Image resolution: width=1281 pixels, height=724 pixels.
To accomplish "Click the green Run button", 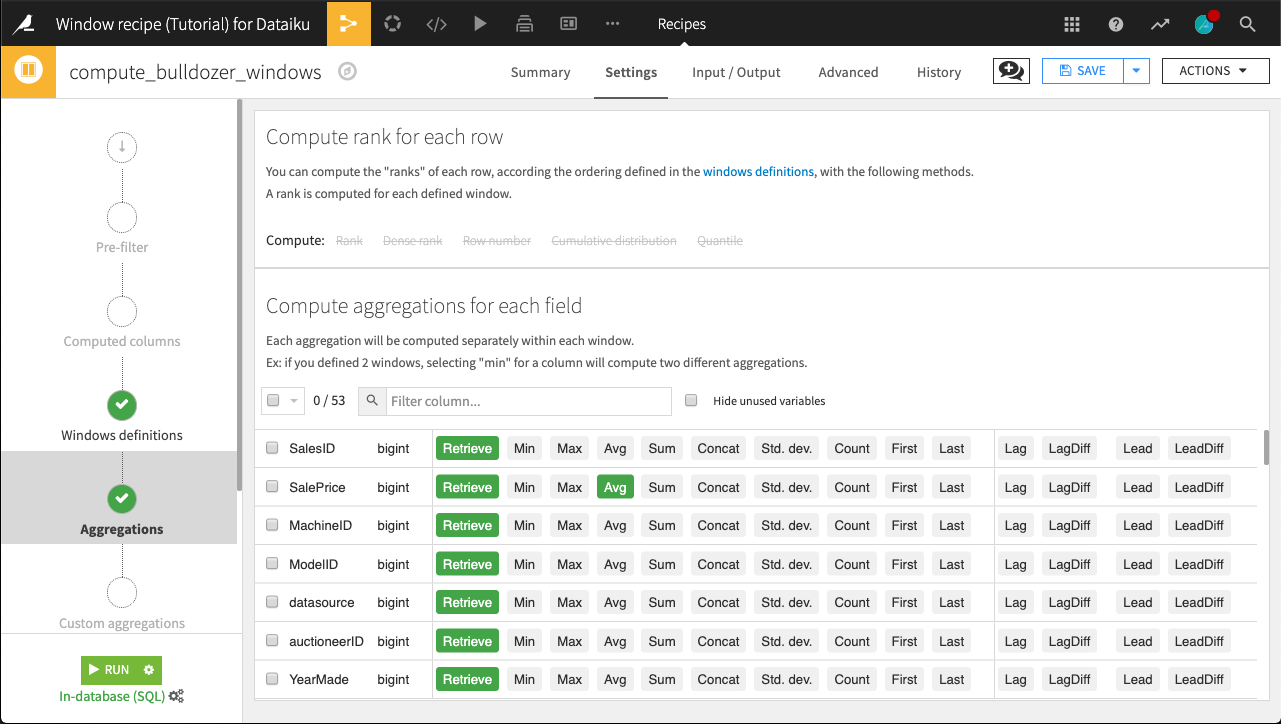I will tap(109, 670).
